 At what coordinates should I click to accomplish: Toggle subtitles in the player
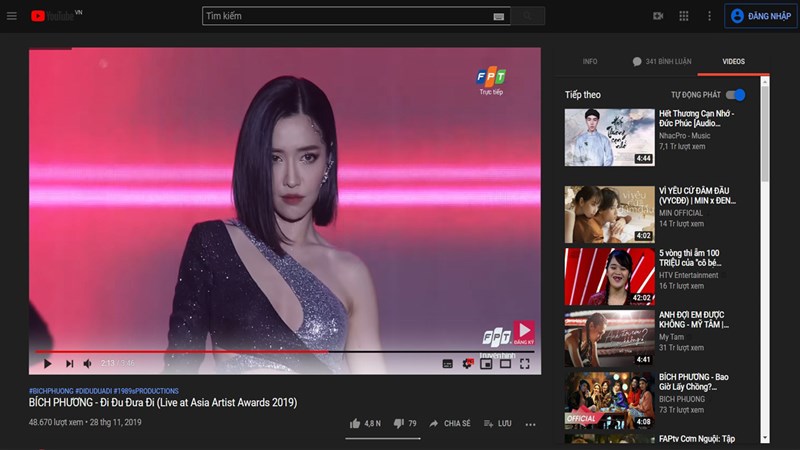click(x=447, y=364)
